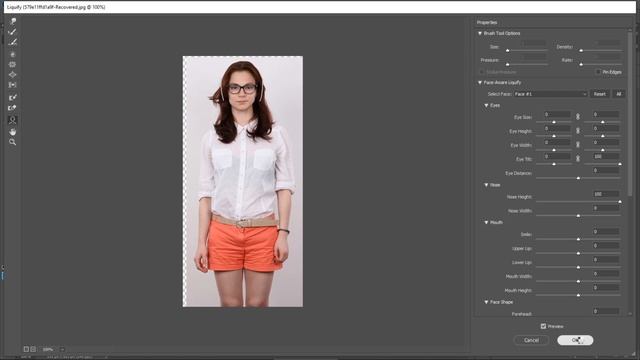
Task: Click the Upper Lip slider
Action: point(578,253)
